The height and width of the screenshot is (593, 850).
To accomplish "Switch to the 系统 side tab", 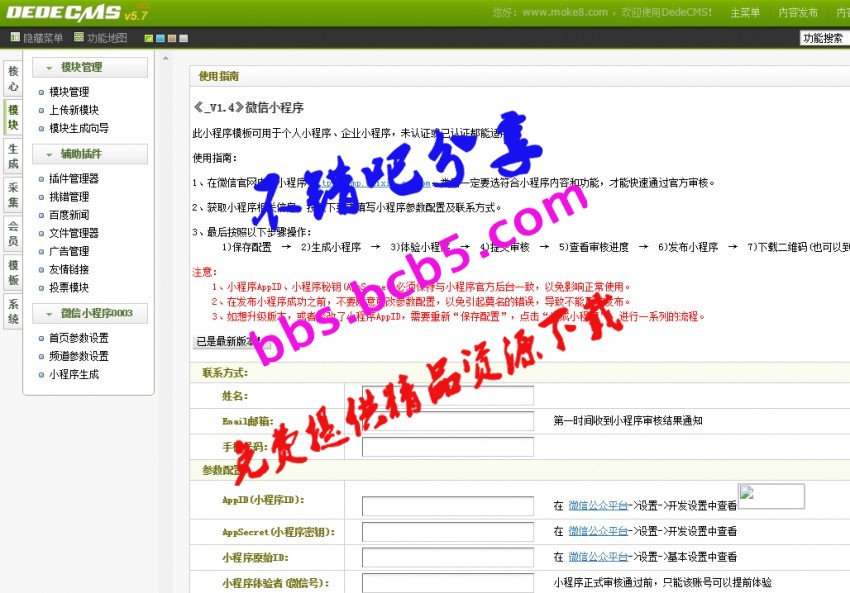I will [13, 312].
